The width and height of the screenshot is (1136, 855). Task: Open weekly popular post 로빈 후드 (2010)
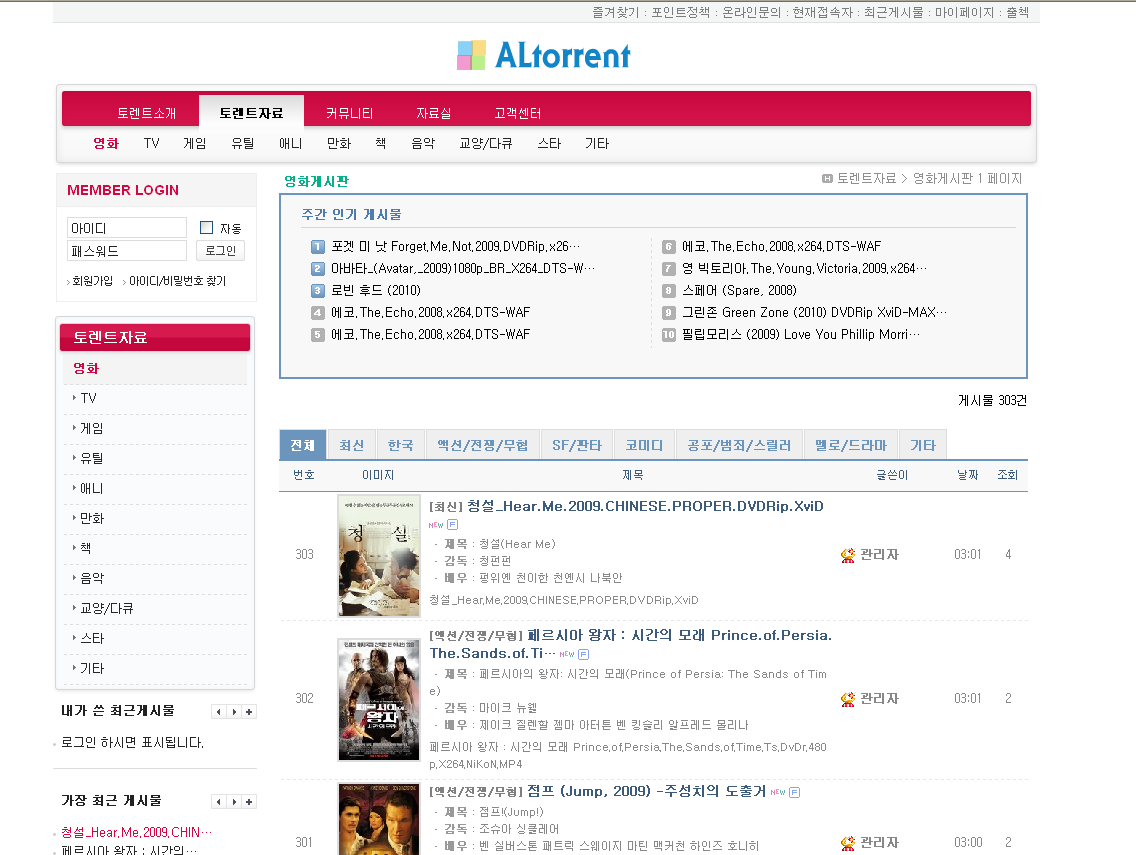point(376,290)
